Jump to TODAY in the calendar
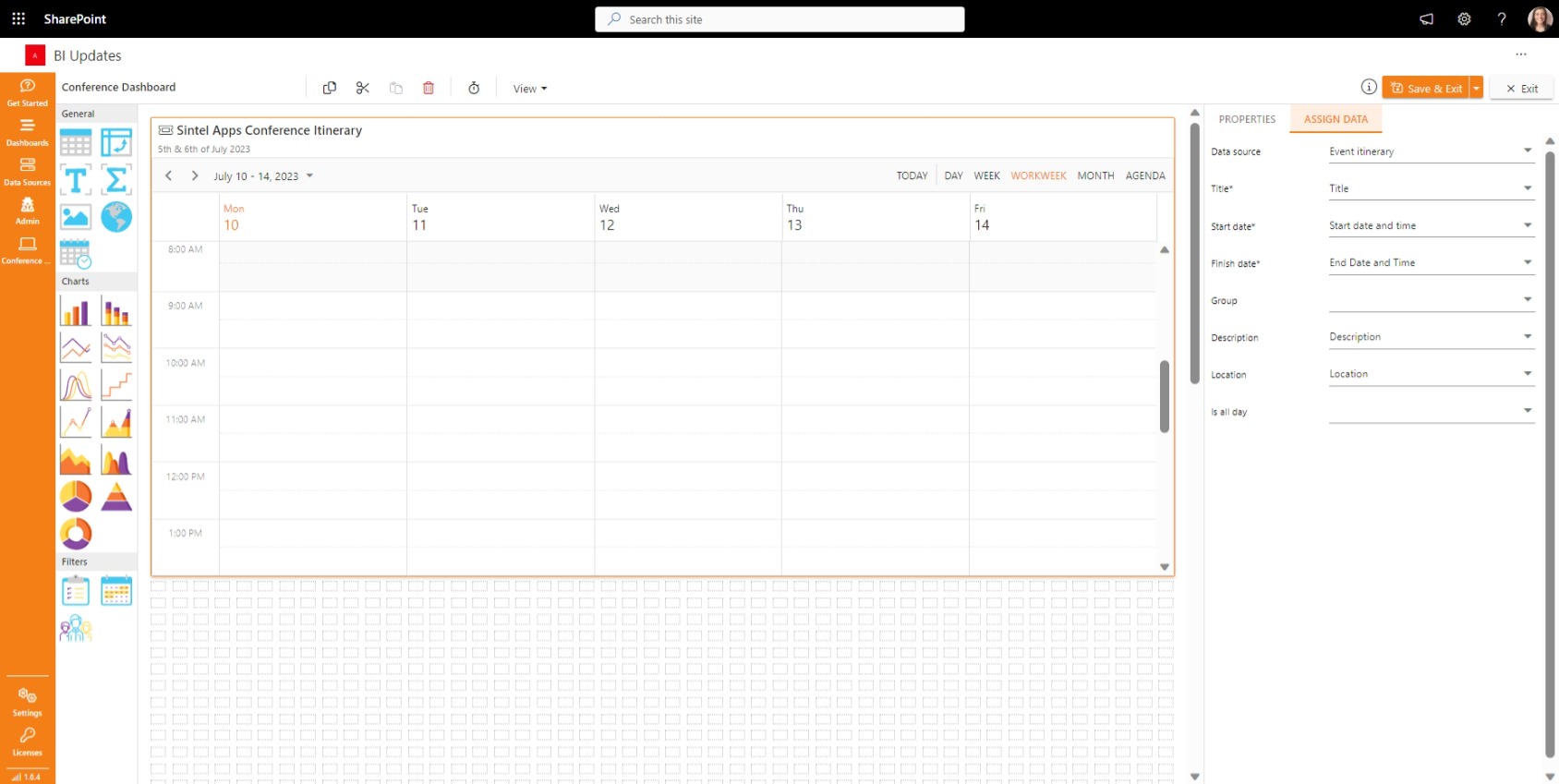 click(912, 175)
